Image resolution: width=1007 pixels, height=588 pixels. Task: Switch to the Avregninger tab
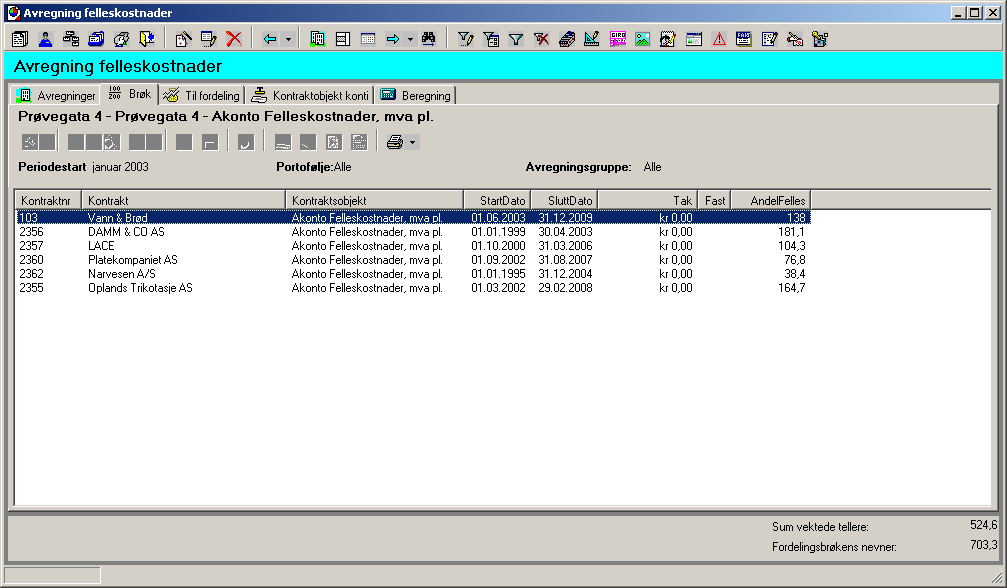57,96
